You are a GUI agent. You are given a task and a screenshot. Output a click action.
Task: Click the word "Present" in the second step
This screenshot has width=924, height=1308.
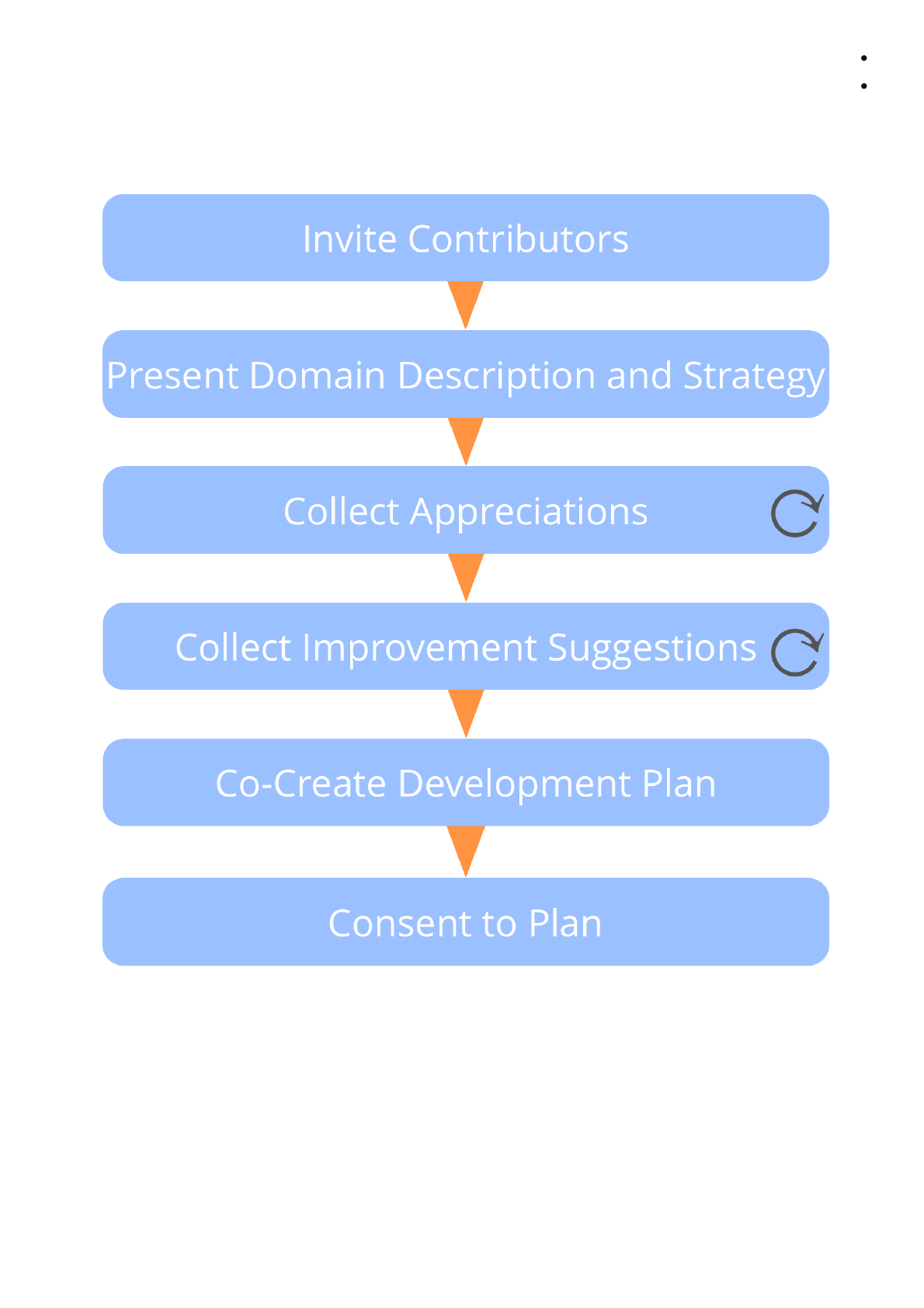pyautogui.click(x=172, y=376)
